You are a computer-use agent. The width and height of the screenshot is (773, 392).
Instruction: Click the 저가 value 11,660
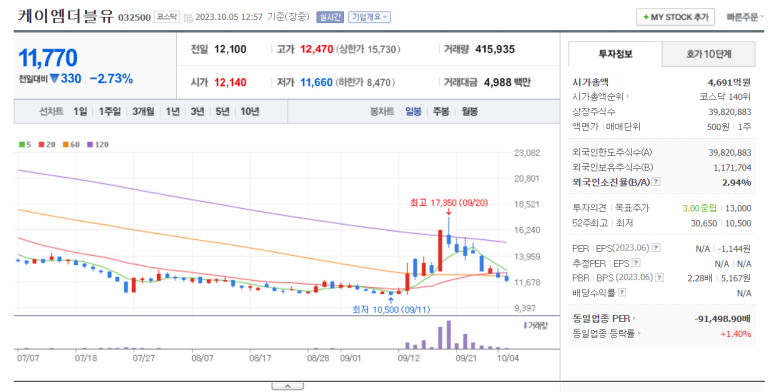[x=316, y=82]
